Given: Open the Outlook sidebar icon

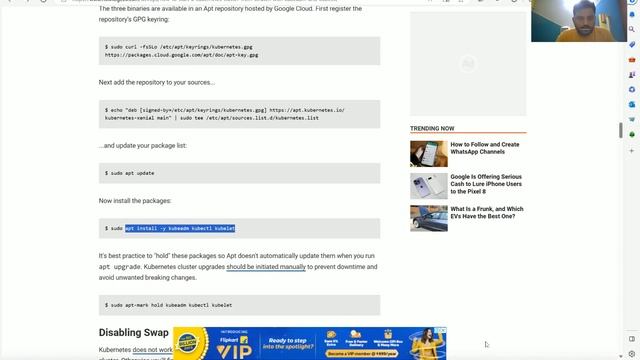Looking at the screenshot, I should 632,104.
